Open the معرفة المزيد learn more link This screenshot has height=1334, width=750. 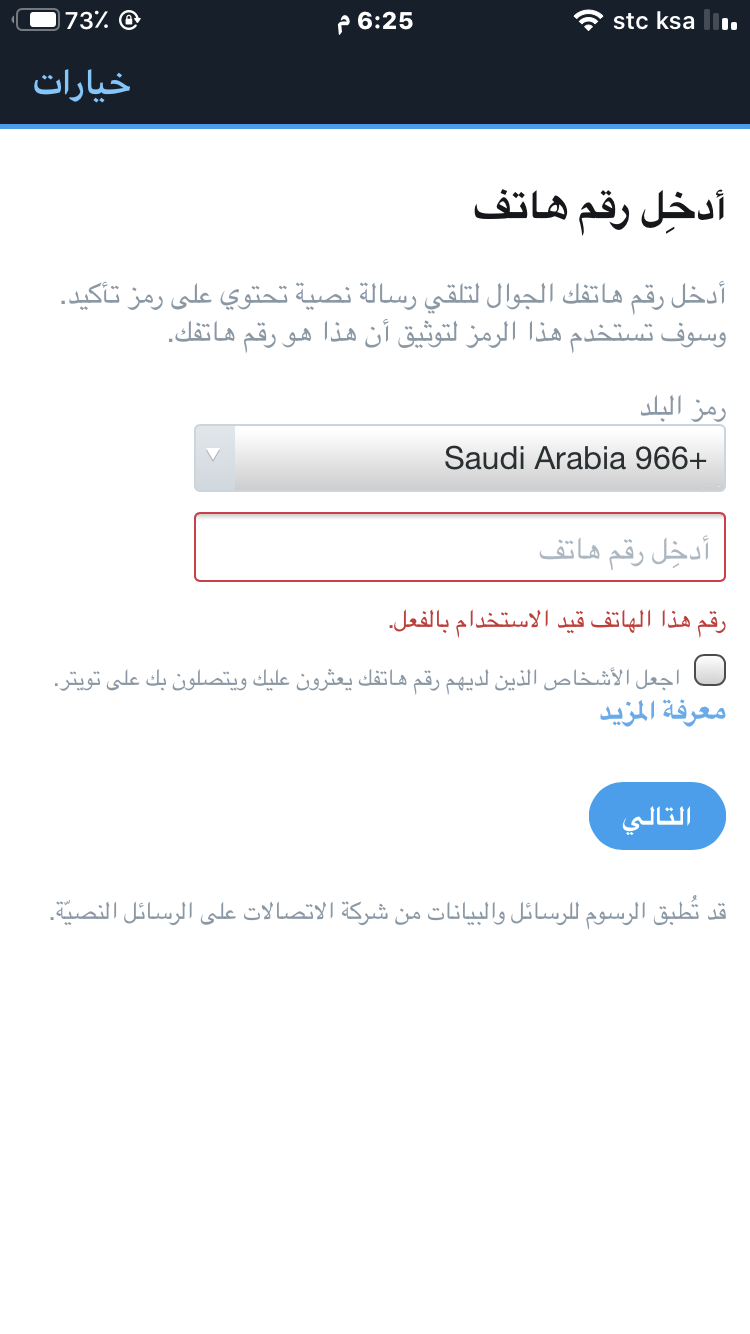662,711
